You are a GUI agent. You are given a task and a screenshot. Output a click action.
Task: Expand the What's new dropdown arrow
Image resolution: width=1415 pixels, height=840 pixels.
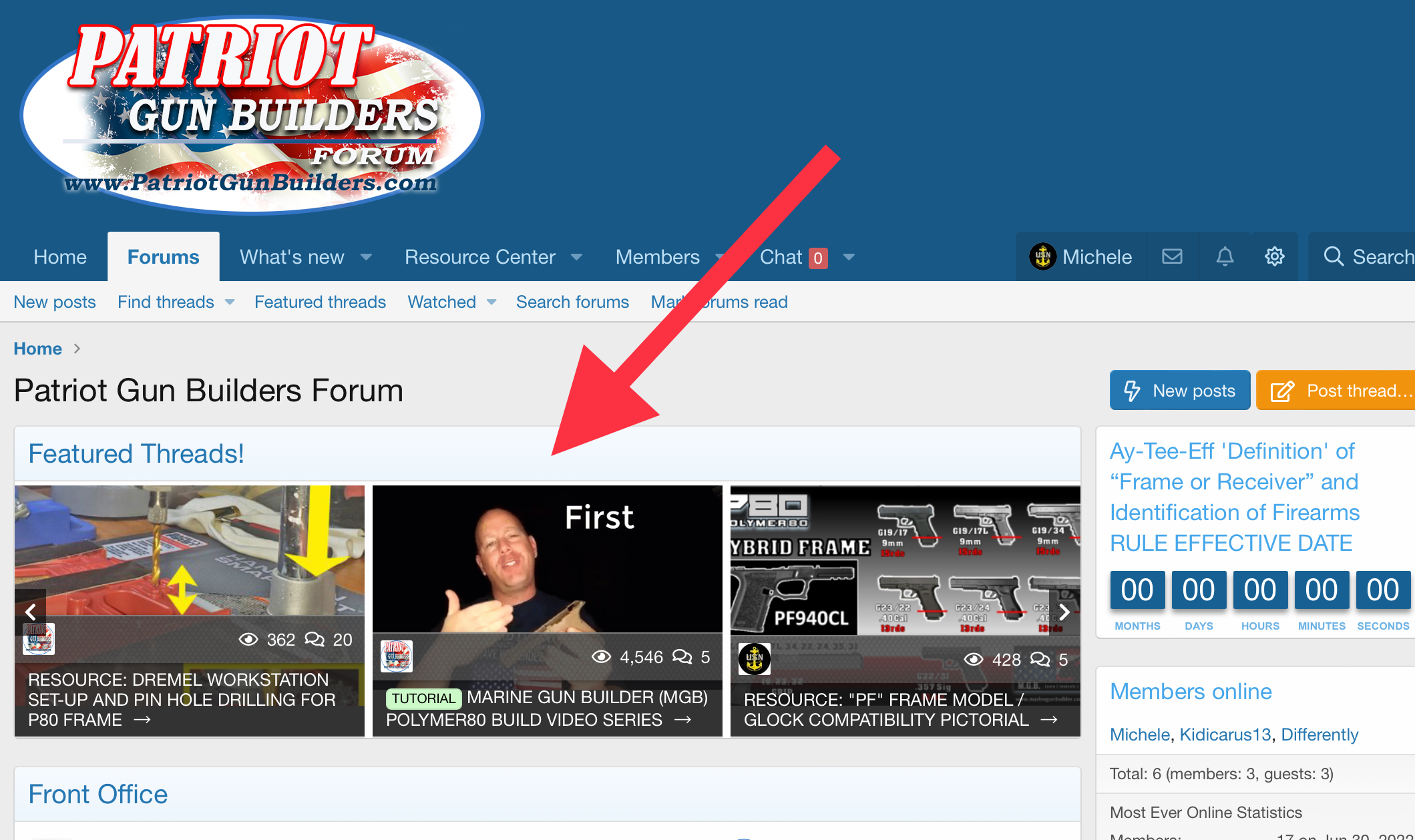[366, 257]
